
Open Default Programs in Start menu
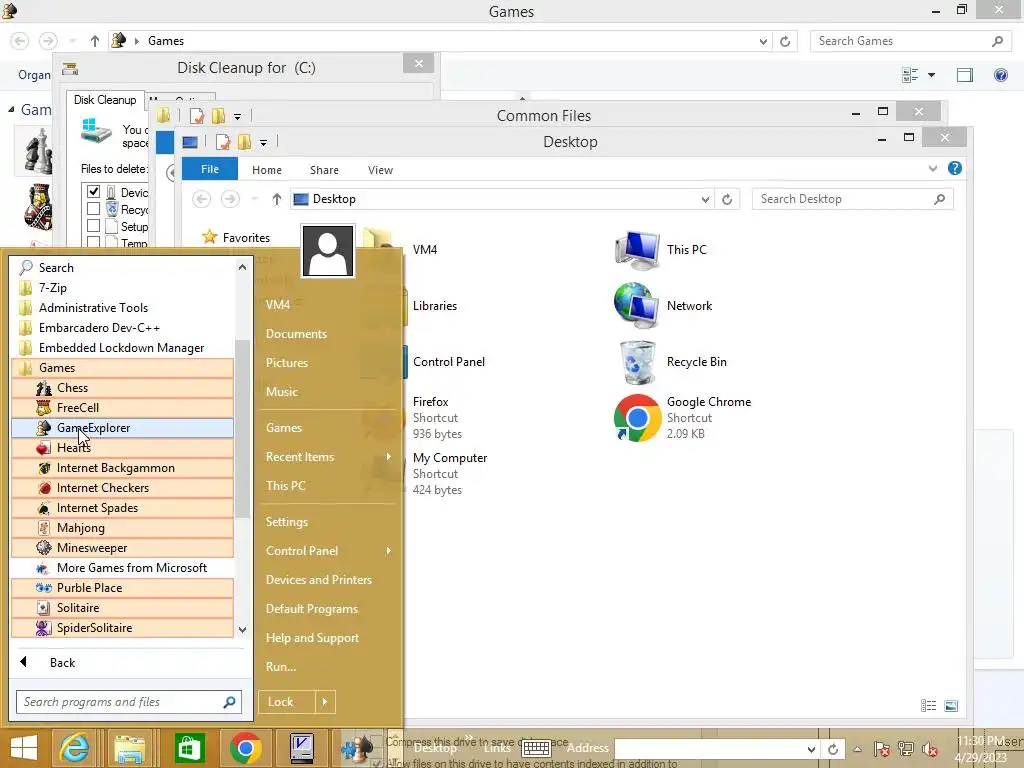click(x=312, y=609)
